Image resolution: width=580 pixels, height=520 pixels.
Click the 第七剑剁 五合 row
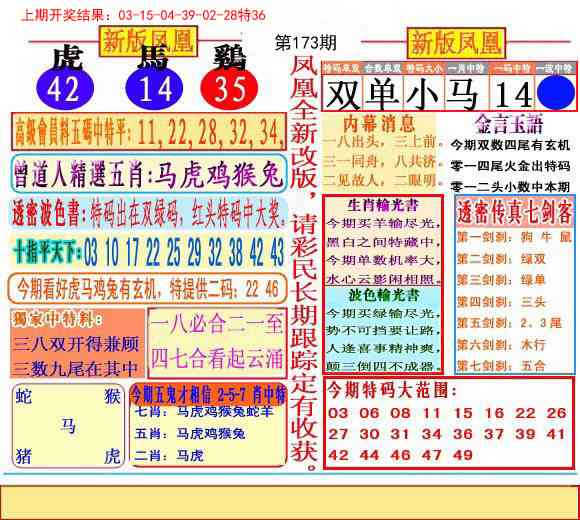pyautogui.click(x=502, y=366)
